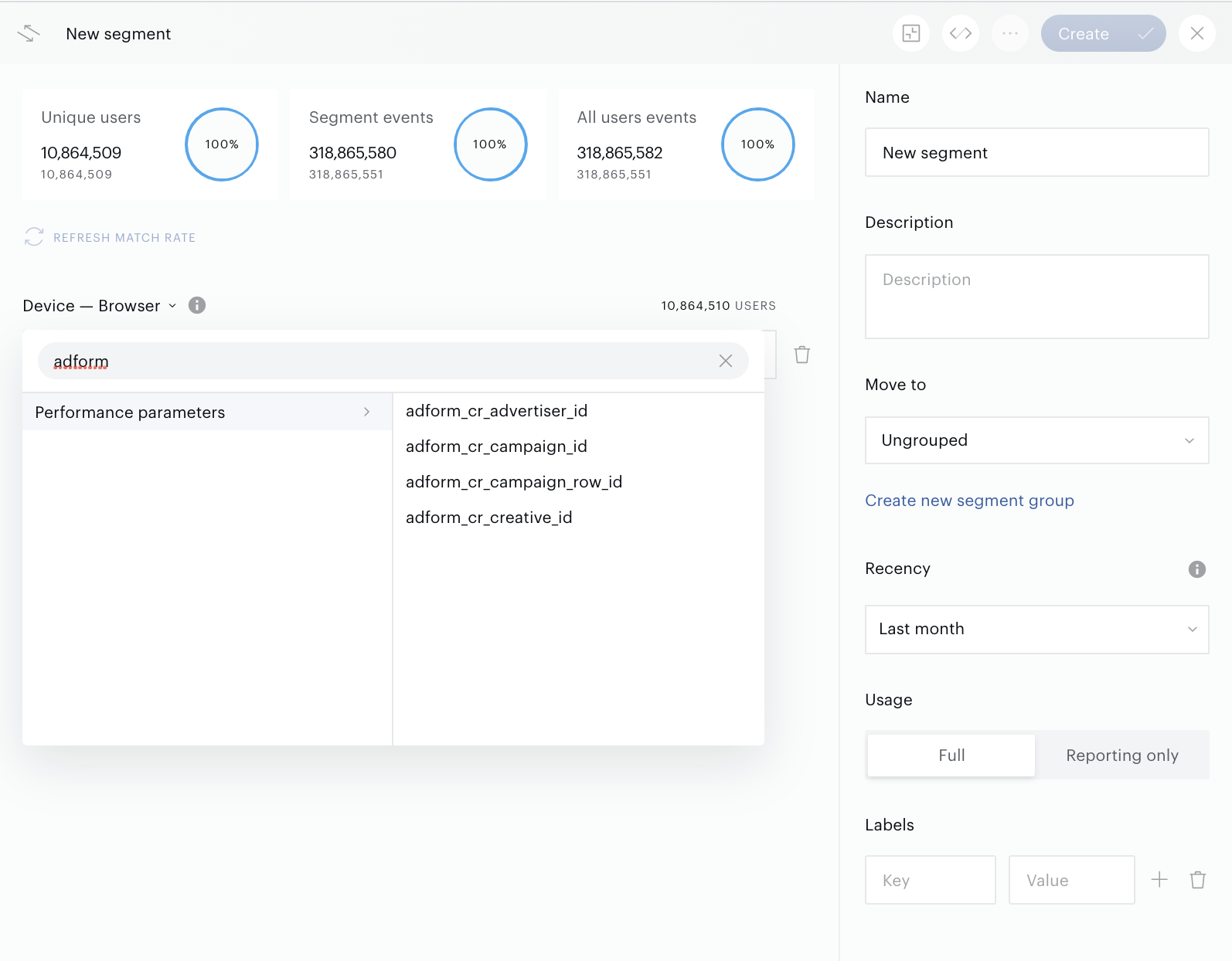
Task: Click Segment events value 318,865,580
Action: (x=352, y=153)
